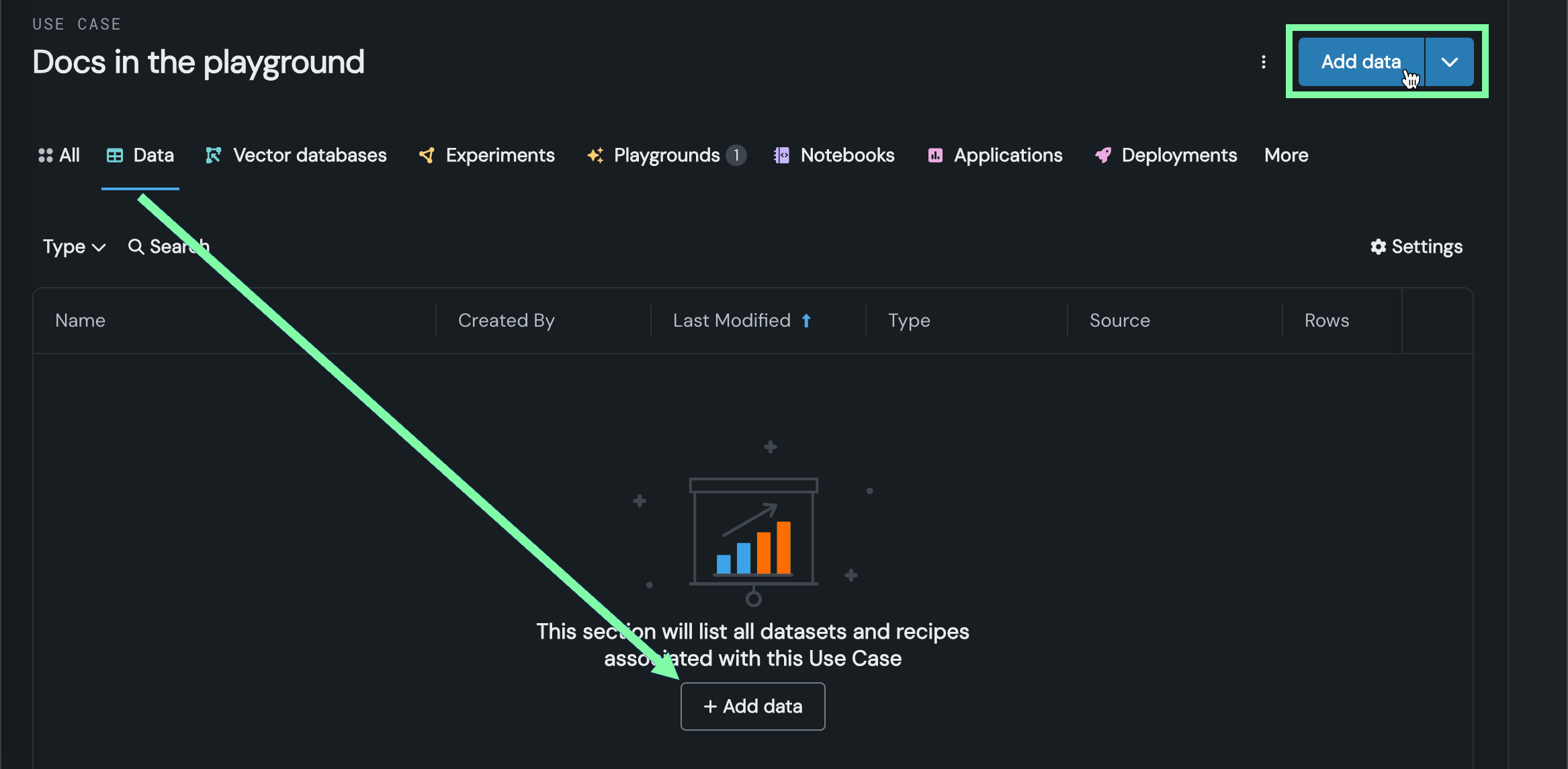Screen dimensions: 1568x769
Task: Click the outlined + Add data button
Action: click(x=752, y=706)
